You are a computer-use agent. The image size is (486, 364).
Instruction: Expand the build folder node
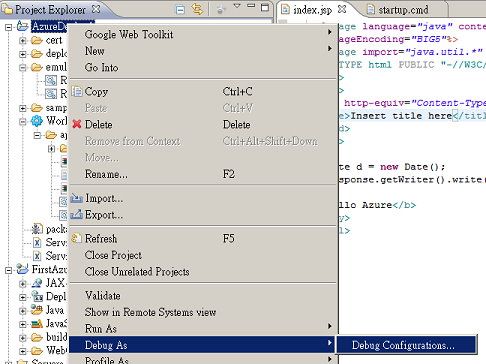pyautogui.click(x=23, y=338)
